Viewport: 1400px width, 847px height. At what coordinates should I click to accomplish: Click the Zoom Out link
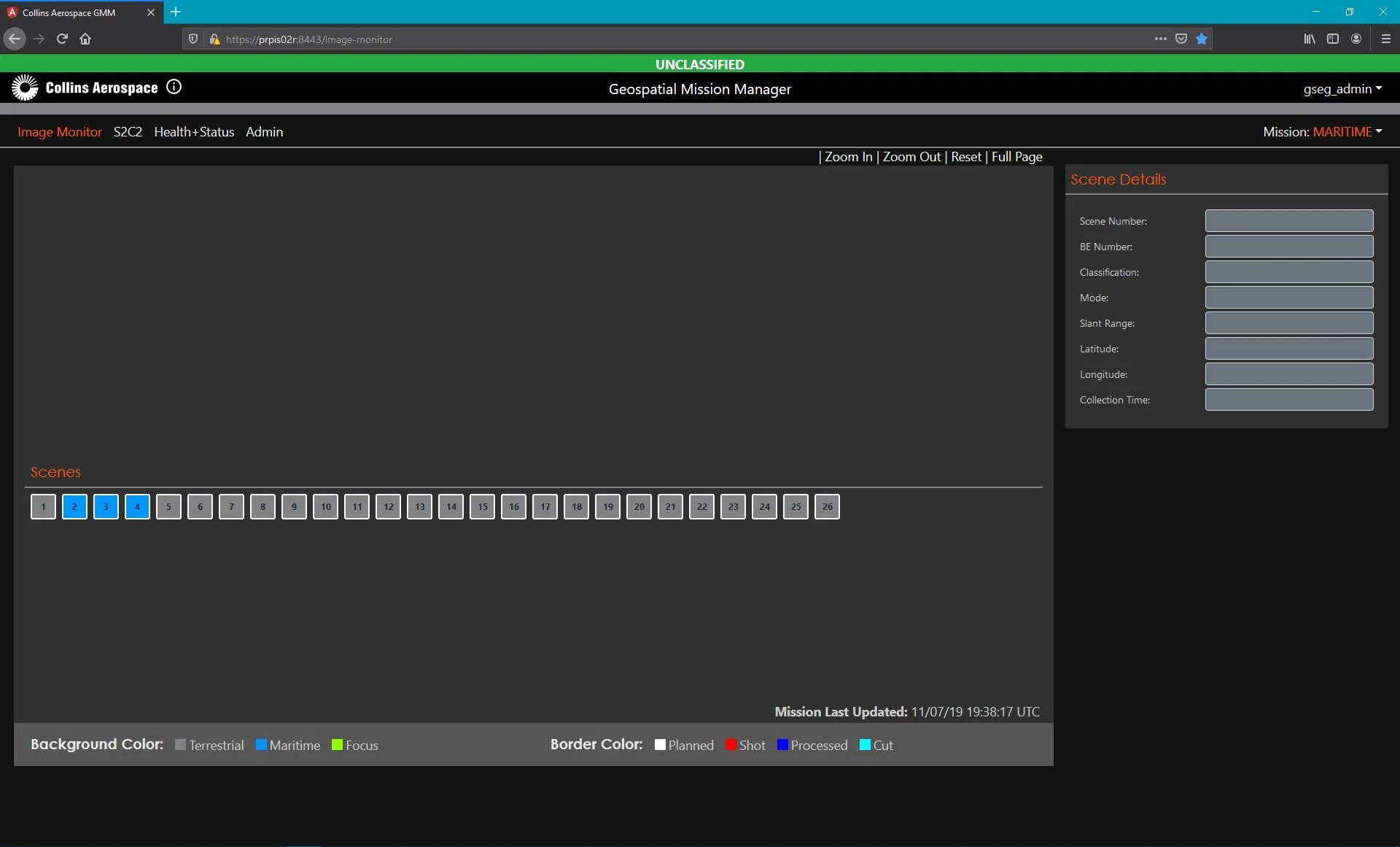(x=911, y=157)
